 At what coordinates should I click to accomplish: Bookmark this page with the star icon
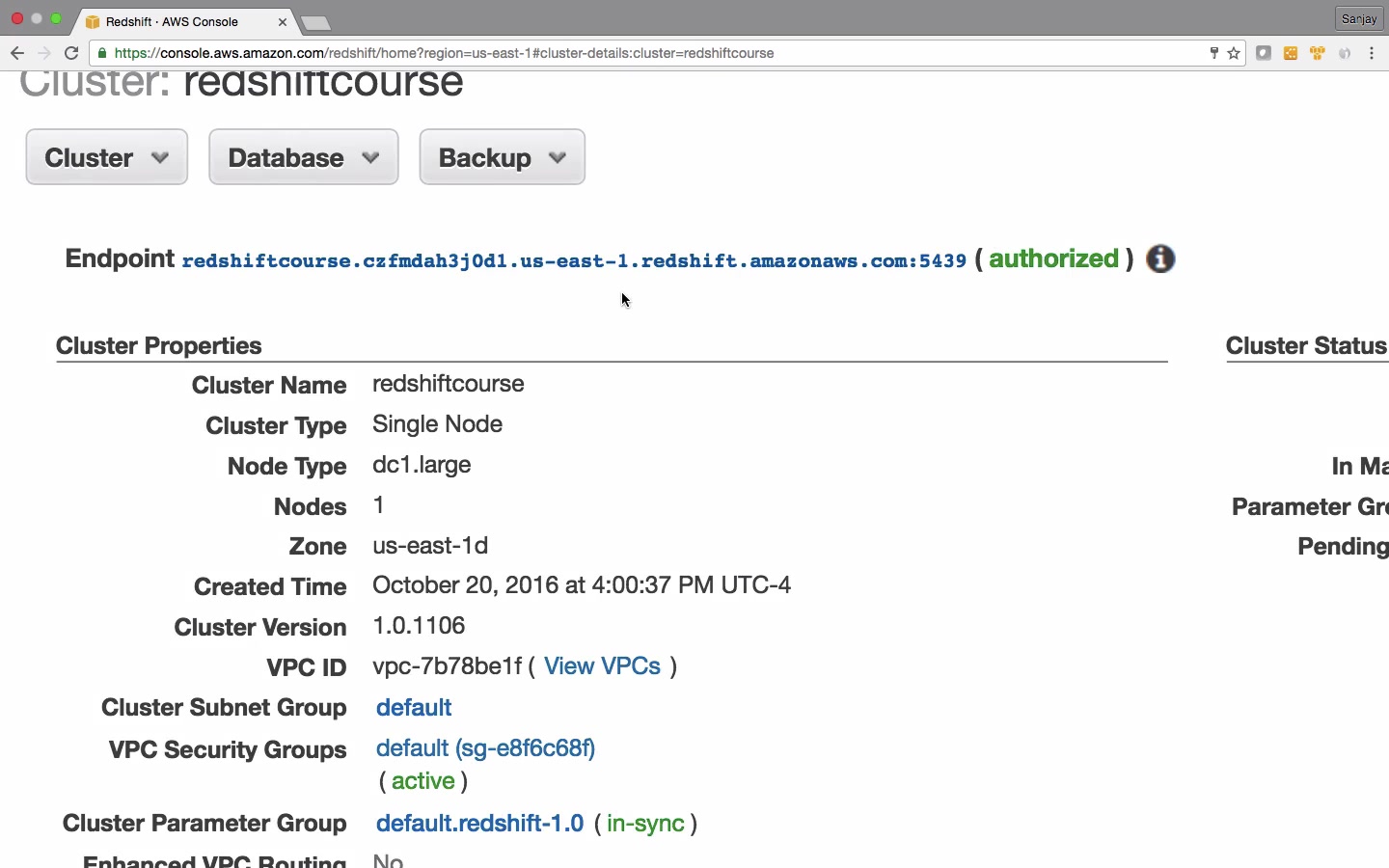coord(1234,53)
